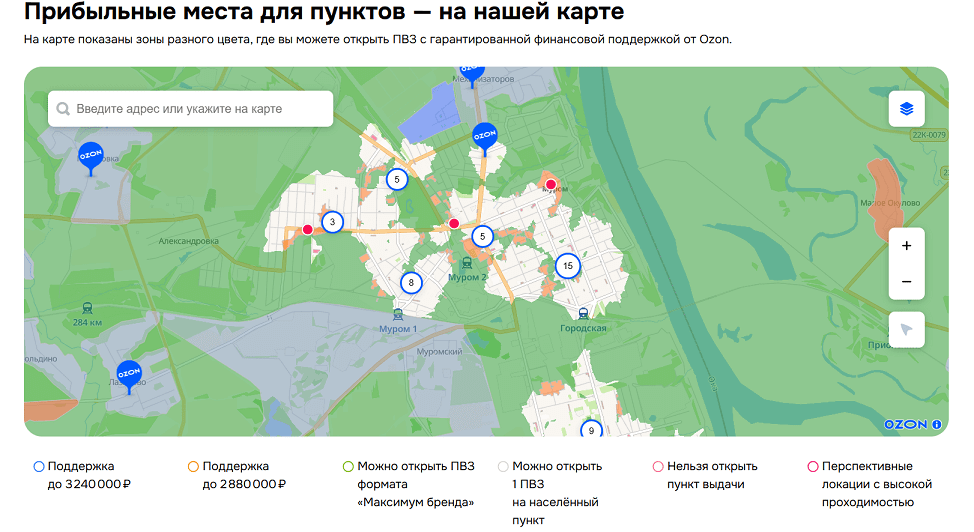This screenshot has width=974, height=532.
Task: Click gray legend circle '1 ПВЗ на населённый пункт'
Action: [x=503, y=467]
